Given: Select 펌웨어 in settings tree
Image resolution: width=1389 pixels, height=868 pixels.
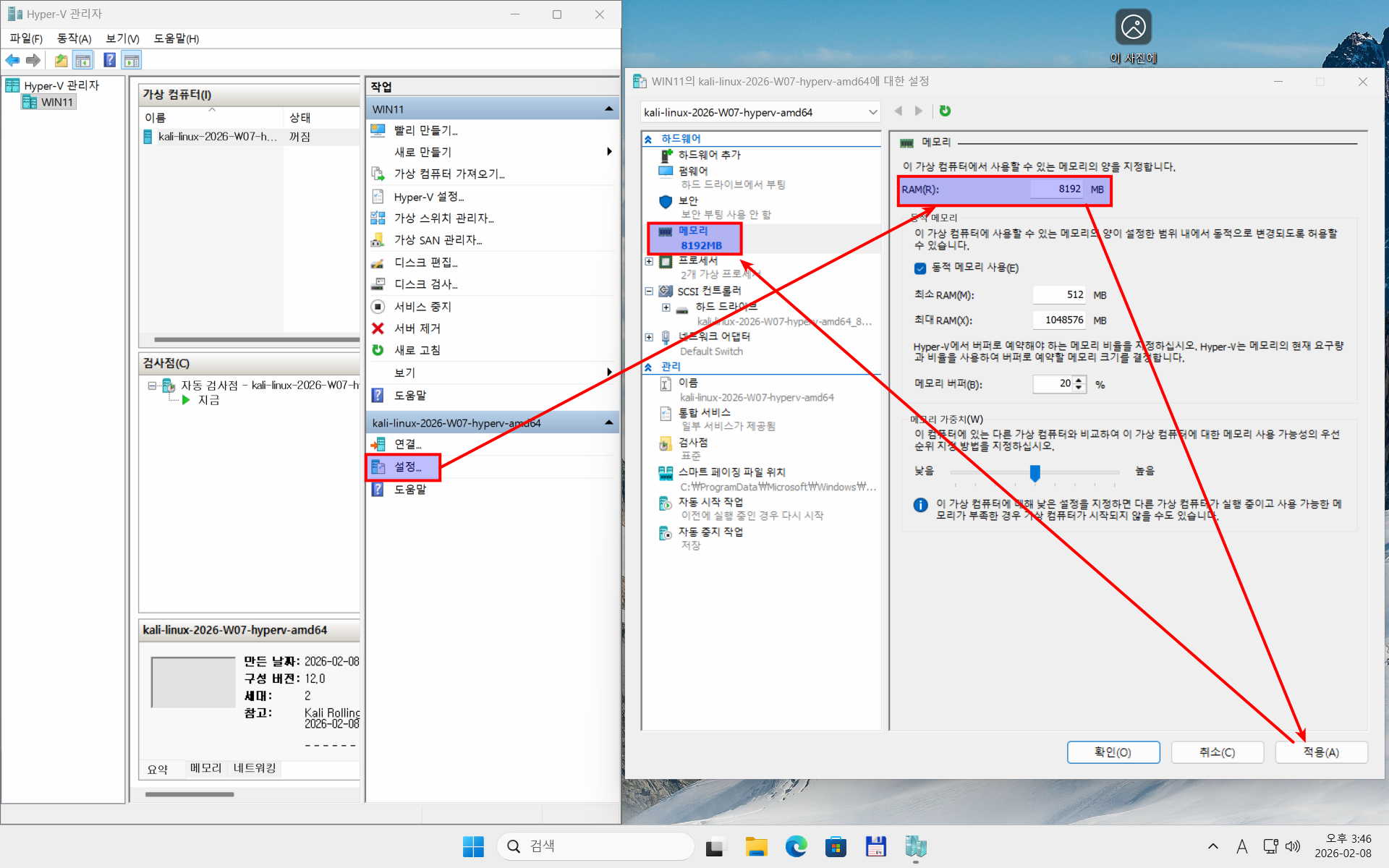Looking at the screenshot, I should point(692,171).
